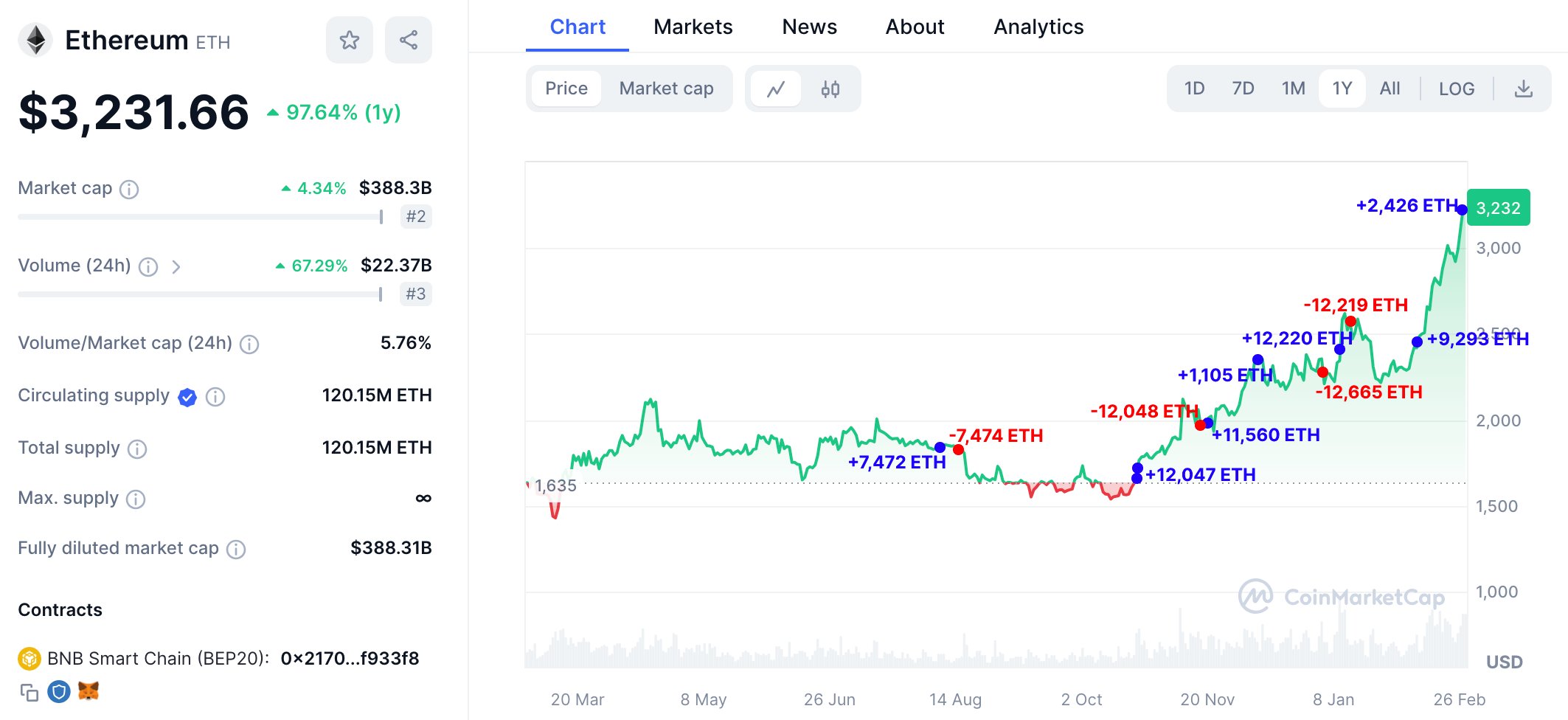Image resolution: width=1568 pixels, height=720 pixels.
Task: Set range to 7D
Action: [1243, 89]
